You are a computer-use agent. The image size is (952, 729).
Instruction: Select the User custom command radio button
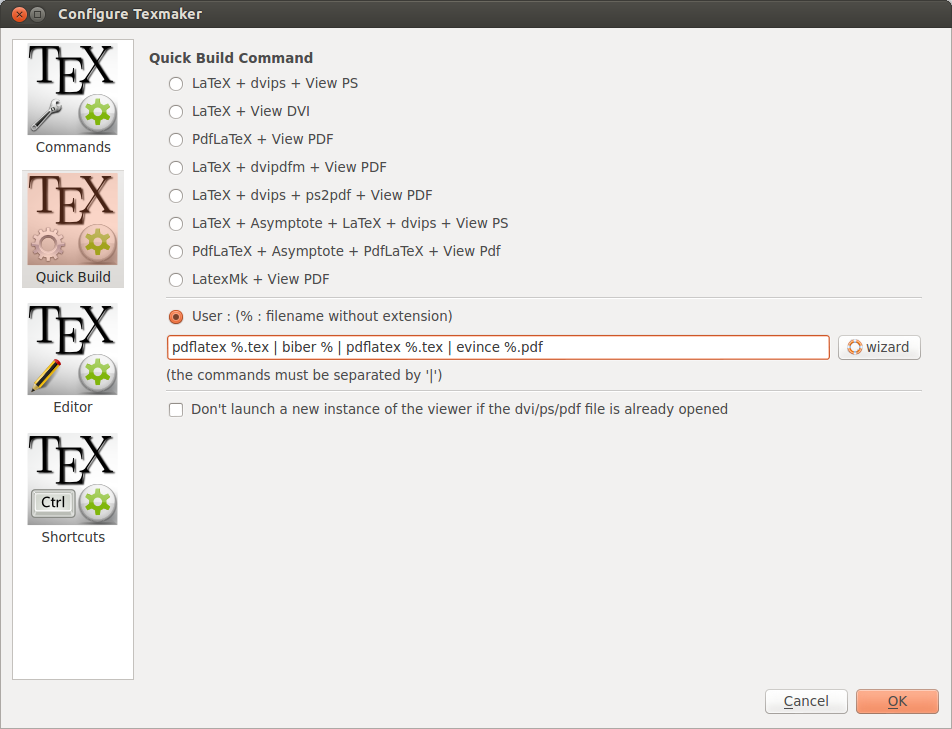click(x=176, y=317)
